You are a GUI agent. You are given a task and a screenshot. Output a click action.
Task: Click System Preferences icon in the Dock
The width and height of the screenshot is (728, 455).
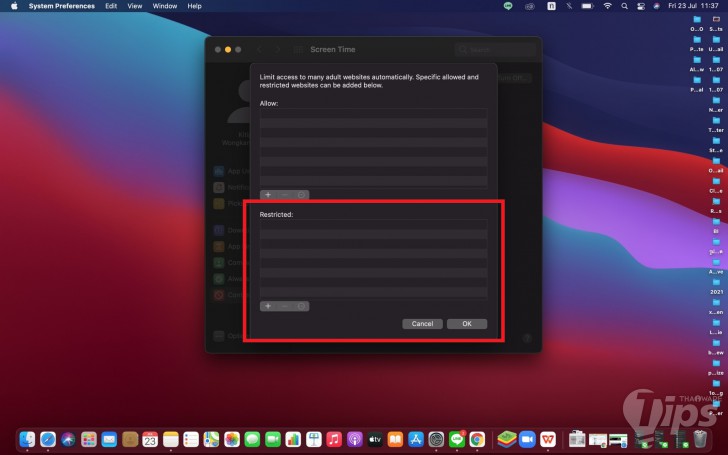coord(436,439)
